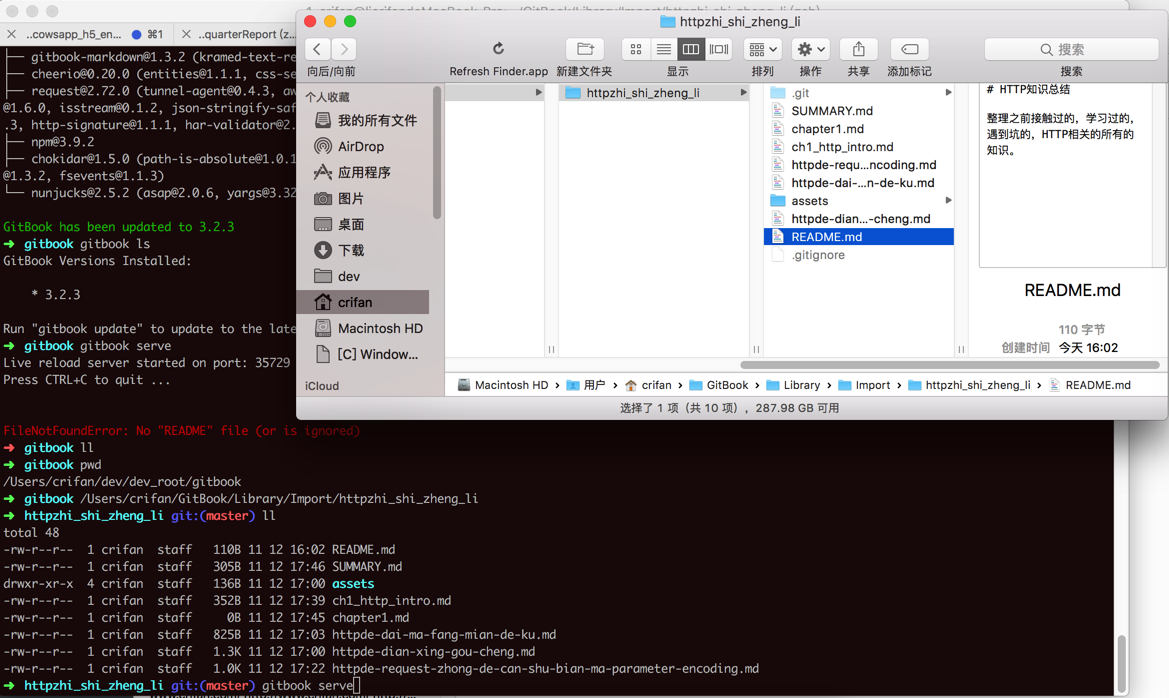Image resolution: width=1169 pixels, height=698 pixels.
Task: Select README.md in the file list
Action: [859, 236]
